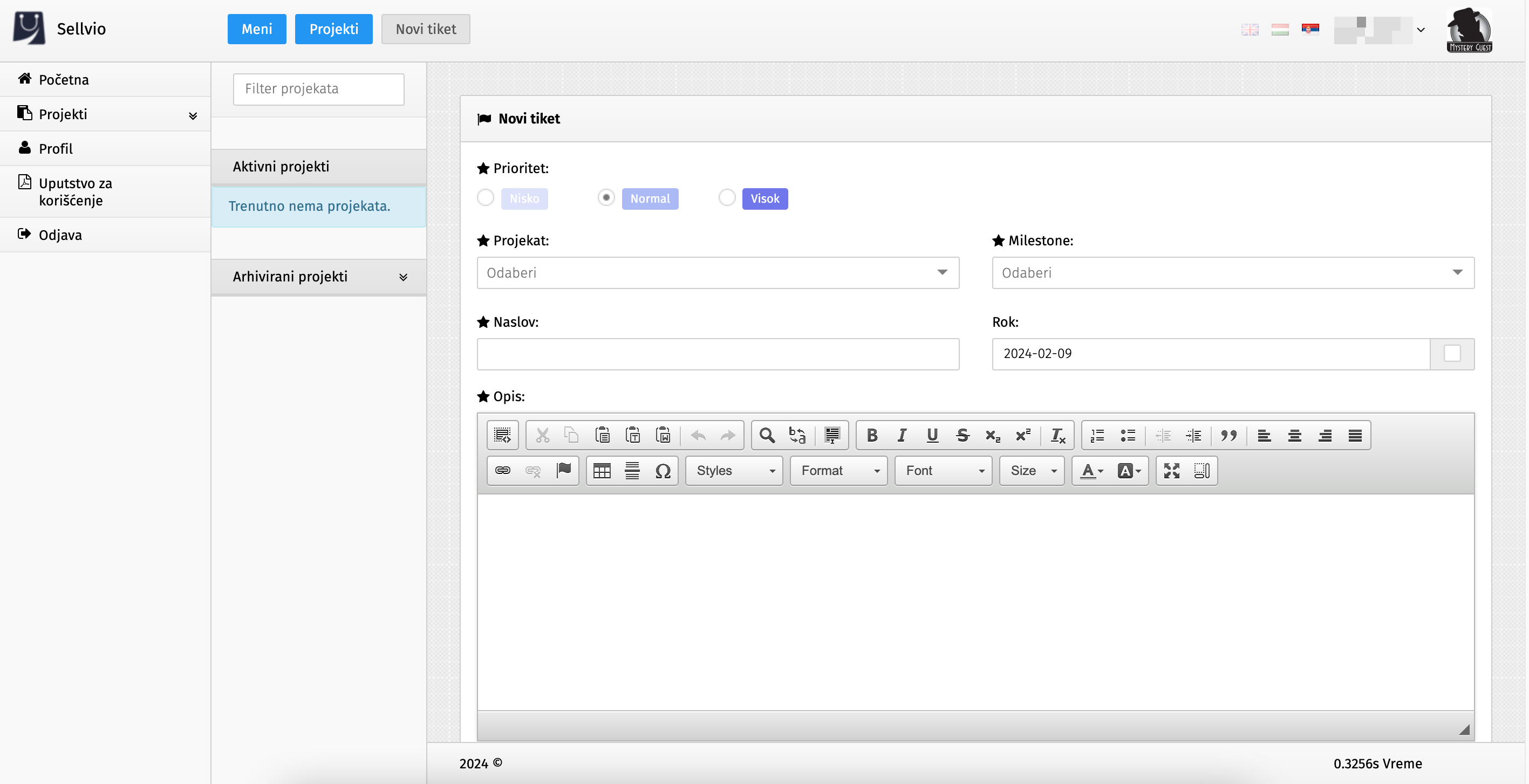Insert special character (Omega icon)
This screenshot has width=1529, height=784.
(x=663, y=470)
